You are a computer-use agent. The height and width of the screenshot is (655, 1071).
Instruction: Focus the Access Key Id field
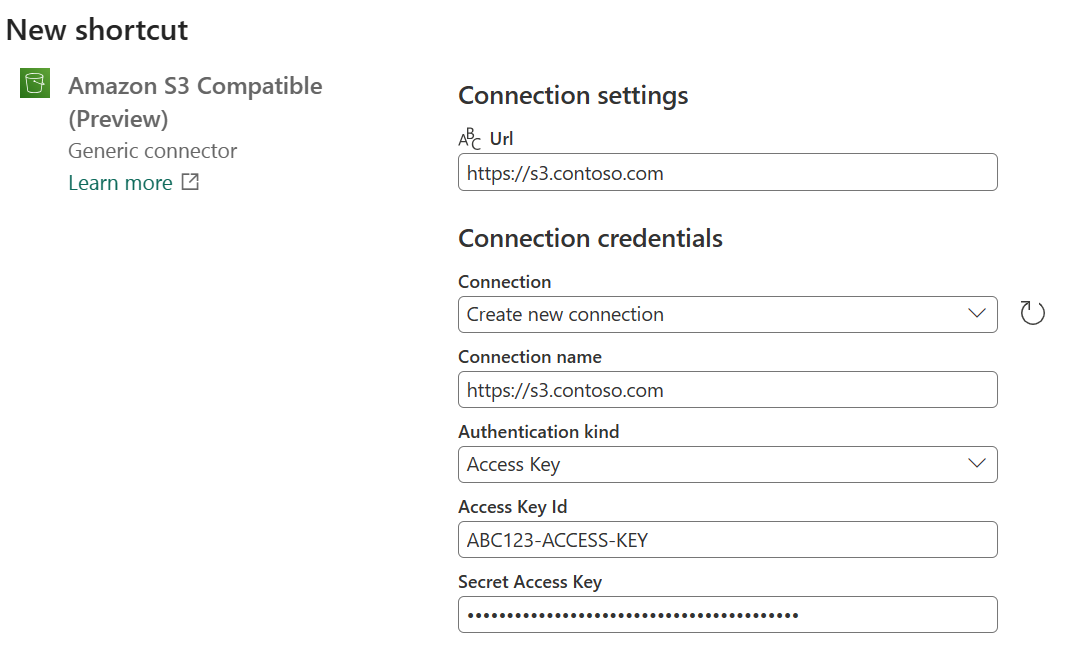pyautogui.click(x=727, y=540)
